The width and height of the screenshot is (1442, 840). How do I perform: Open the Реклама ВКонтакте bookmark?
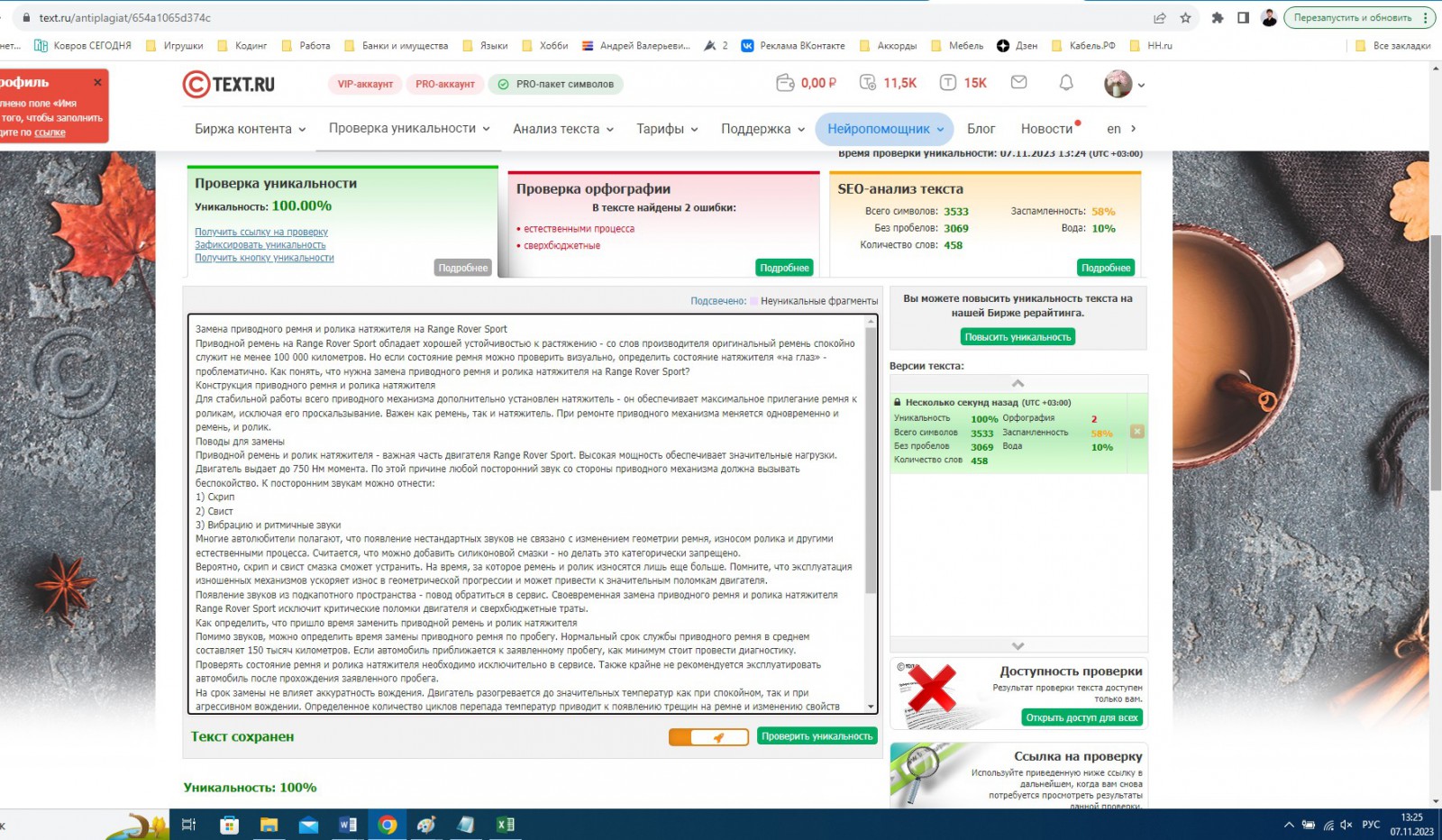click(x=793, y=45)
